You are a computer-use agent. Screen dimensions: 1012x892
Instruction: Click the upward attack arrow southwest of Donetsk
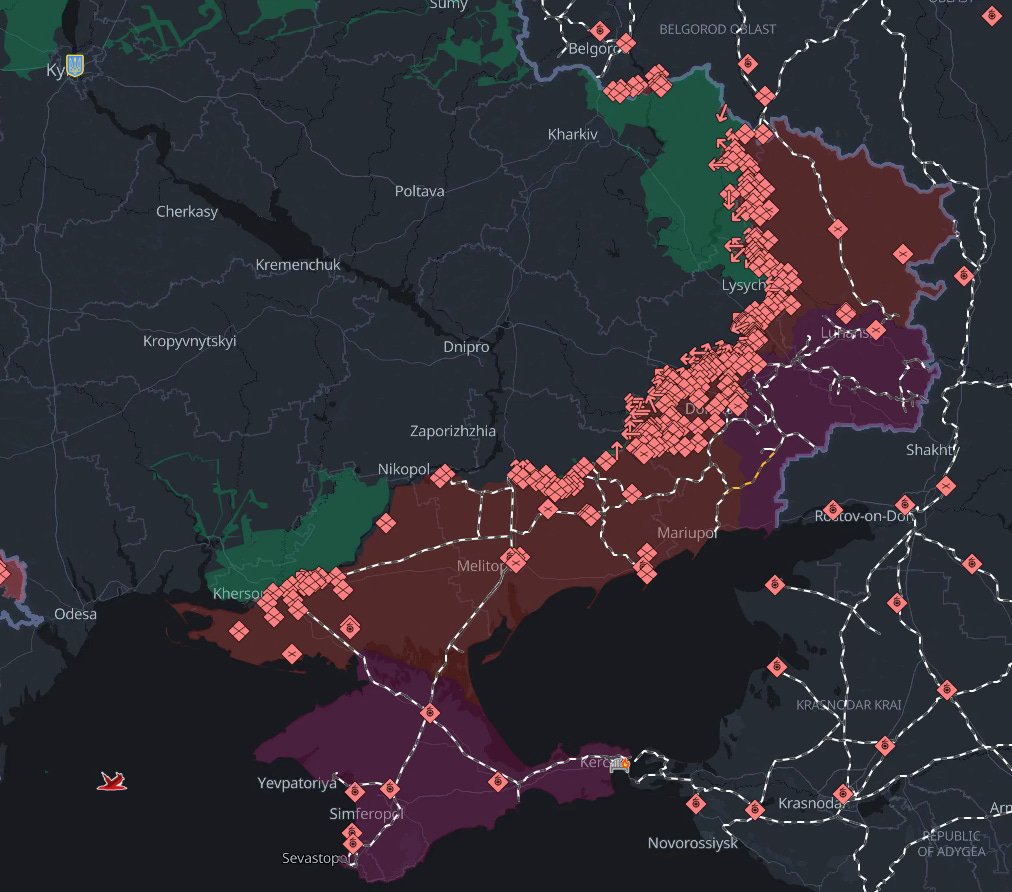pyautogui.click(x=617, y=450)
